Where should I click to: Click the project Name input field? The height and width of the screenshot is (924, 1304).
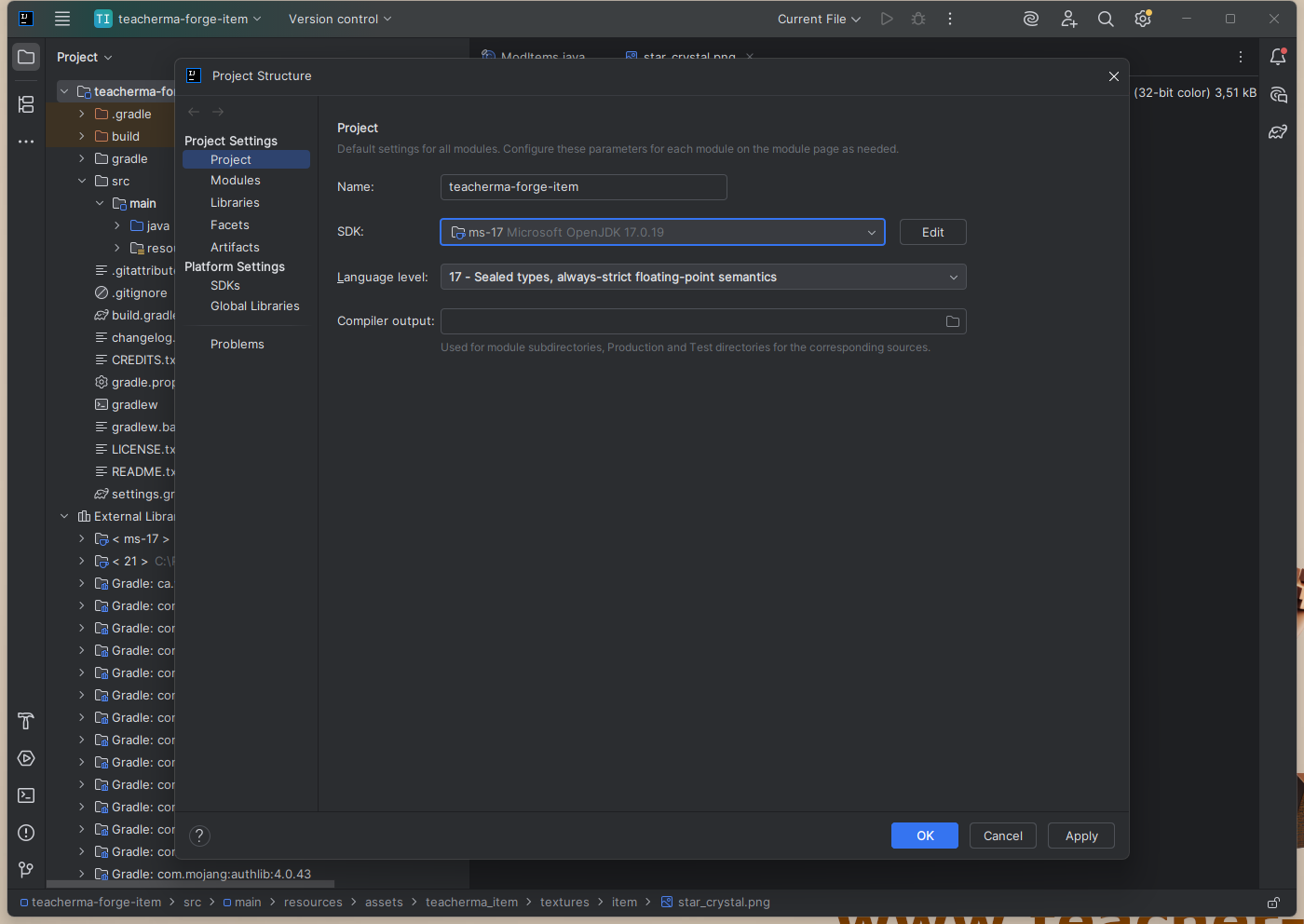pos(584,187)
